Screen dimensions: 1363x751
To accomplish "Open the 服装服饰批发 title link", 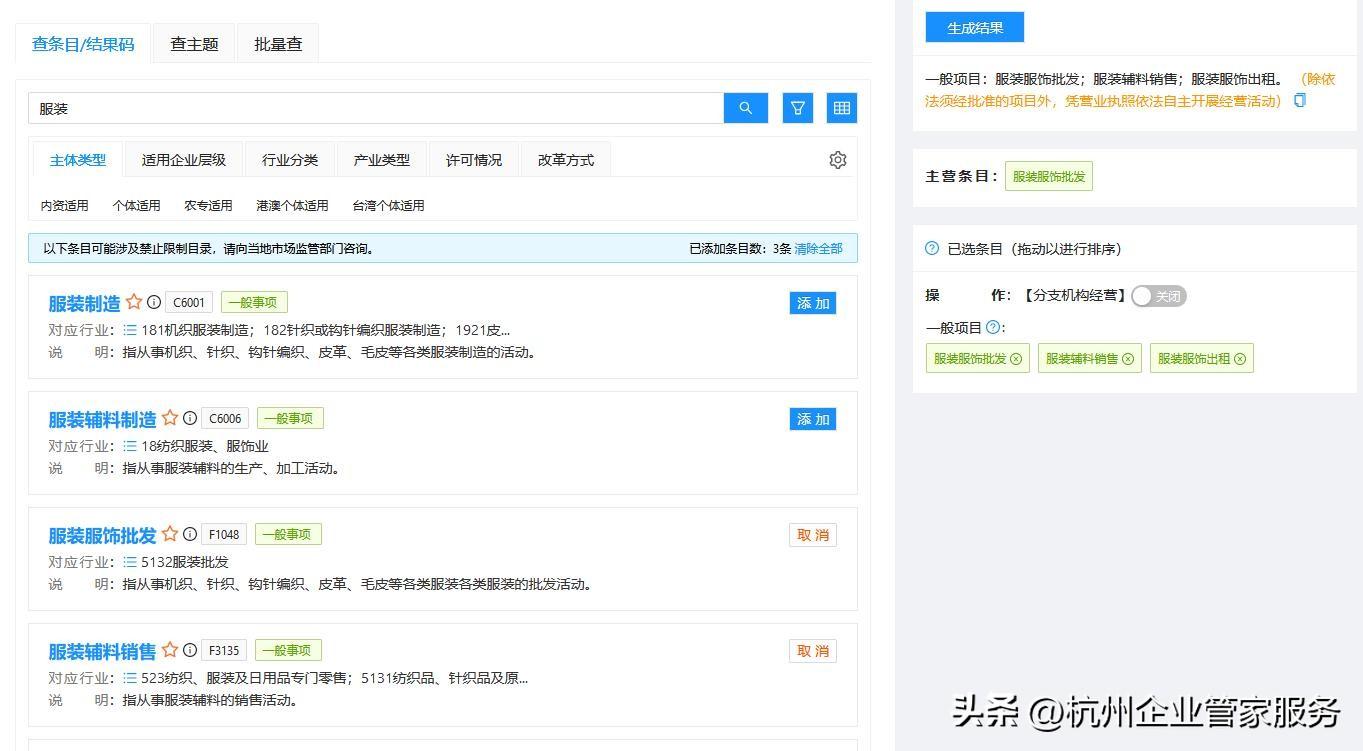I will pyautogui.click(x=102, y=535).
